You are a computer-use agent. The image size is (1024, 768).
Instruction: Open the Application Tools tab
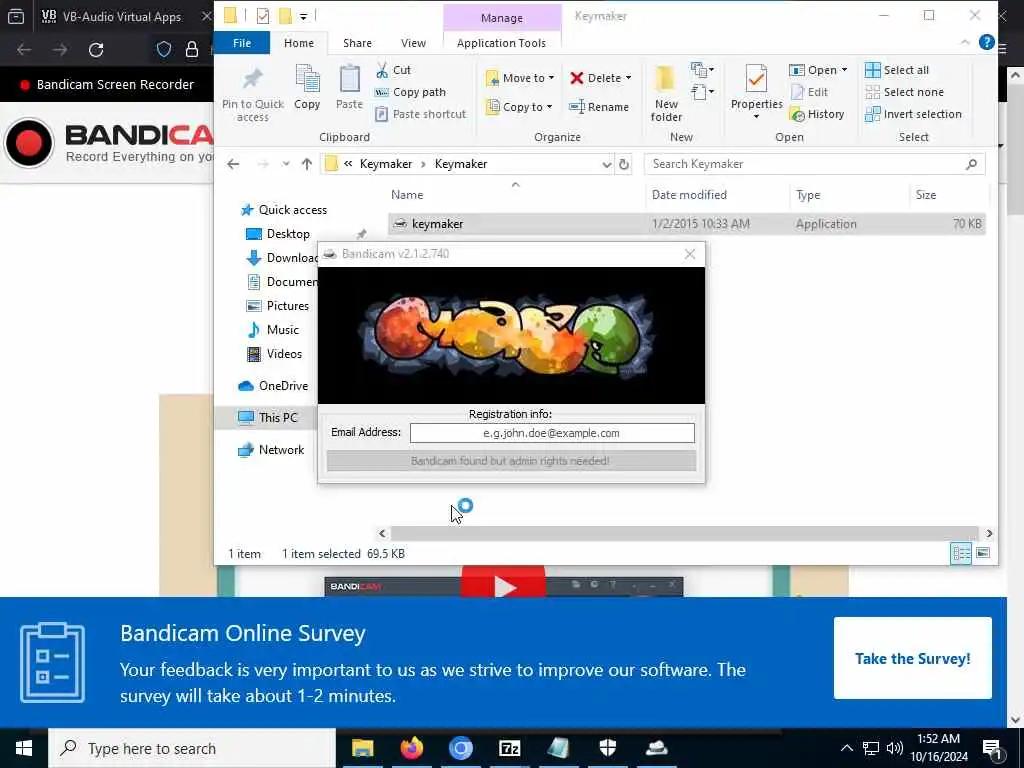(x=501, y=43)
